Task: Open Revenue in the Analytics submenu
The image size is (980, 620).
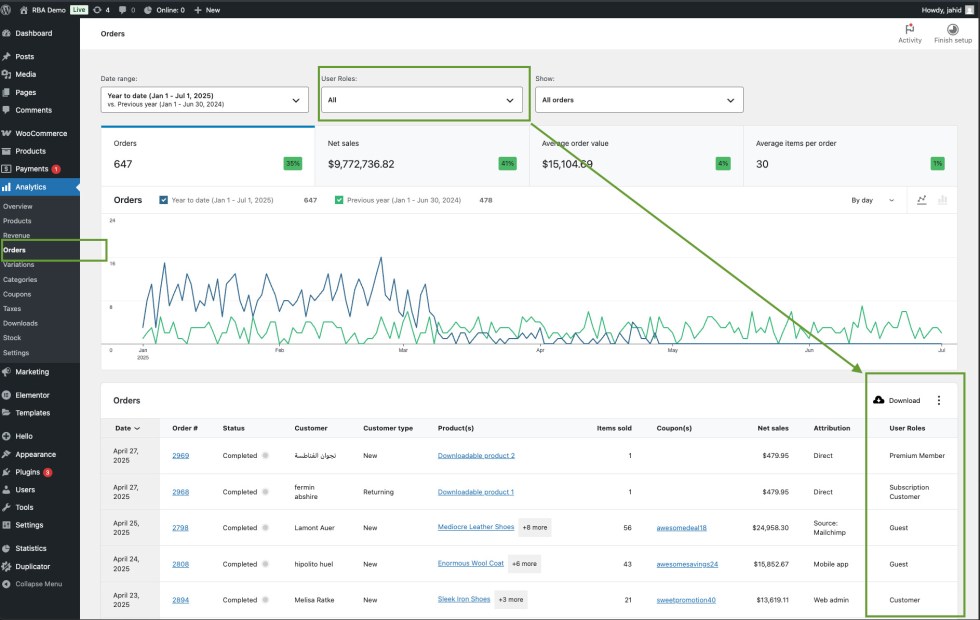Action: coord(17,235)
